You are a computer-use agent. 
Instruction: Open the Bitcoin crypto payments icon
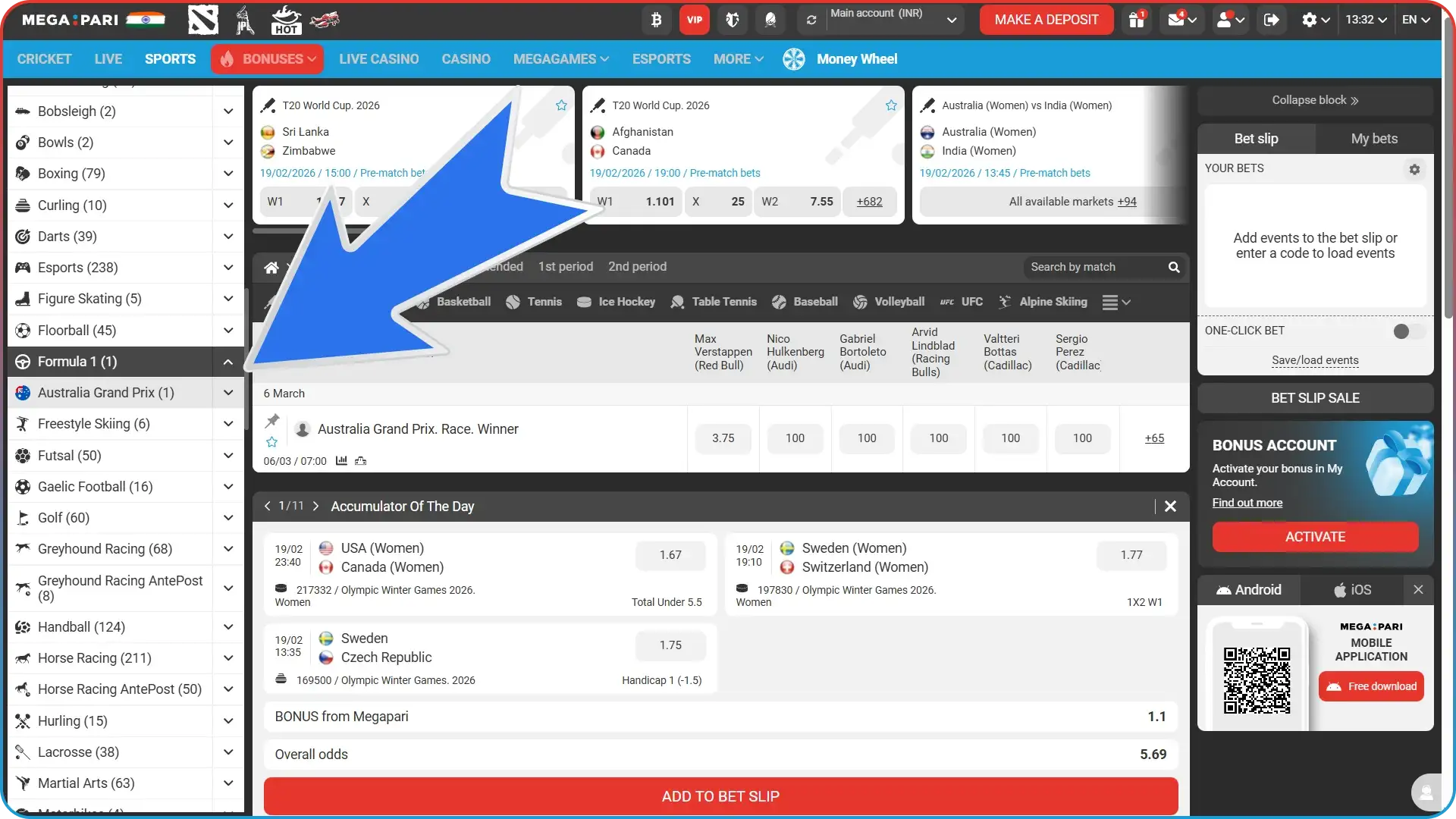pyautogui.click(x=656, y=20)
